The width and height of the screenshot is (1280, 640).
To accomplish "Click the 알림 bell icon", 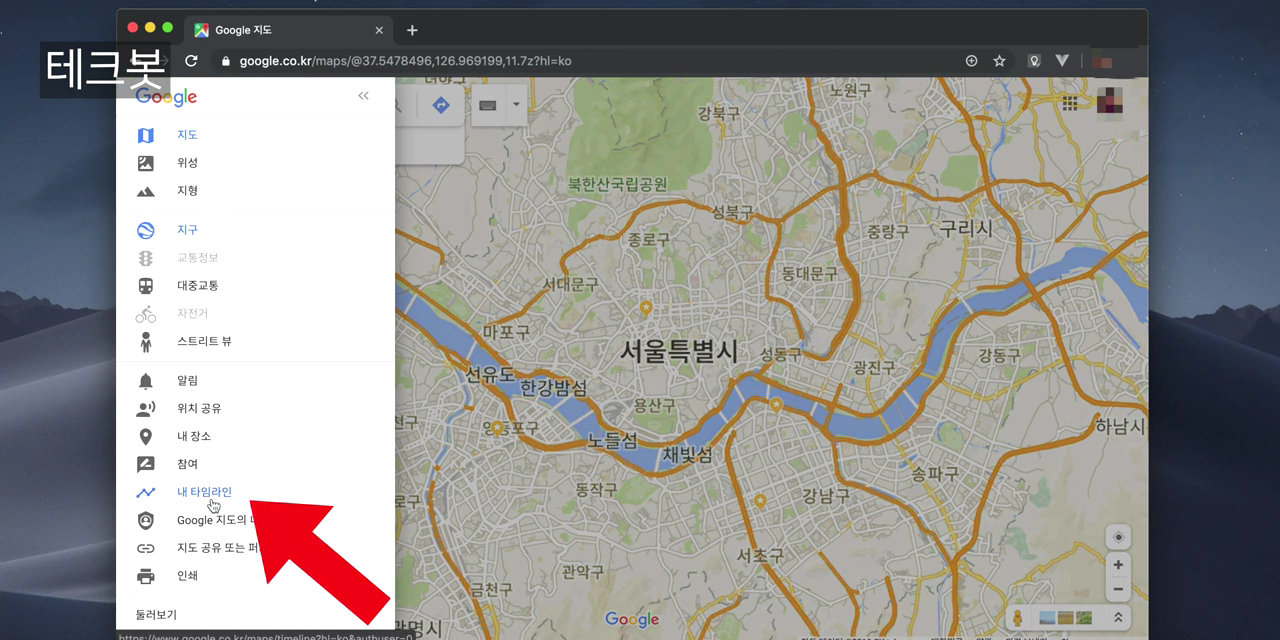I will tap(146, 381).
